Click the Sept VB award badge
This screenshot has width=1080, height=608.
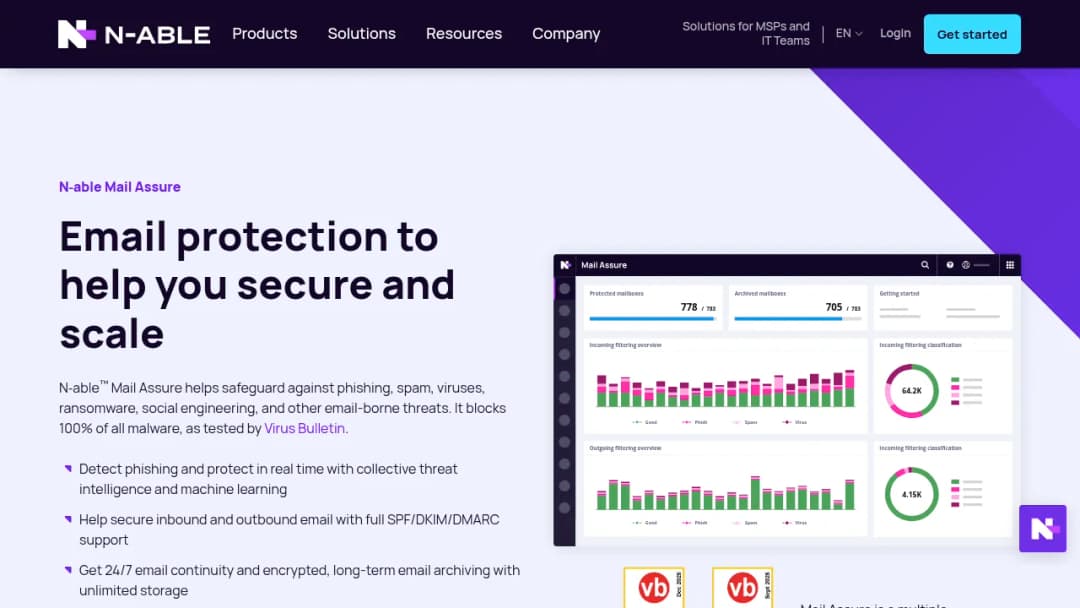coord(742,587)
